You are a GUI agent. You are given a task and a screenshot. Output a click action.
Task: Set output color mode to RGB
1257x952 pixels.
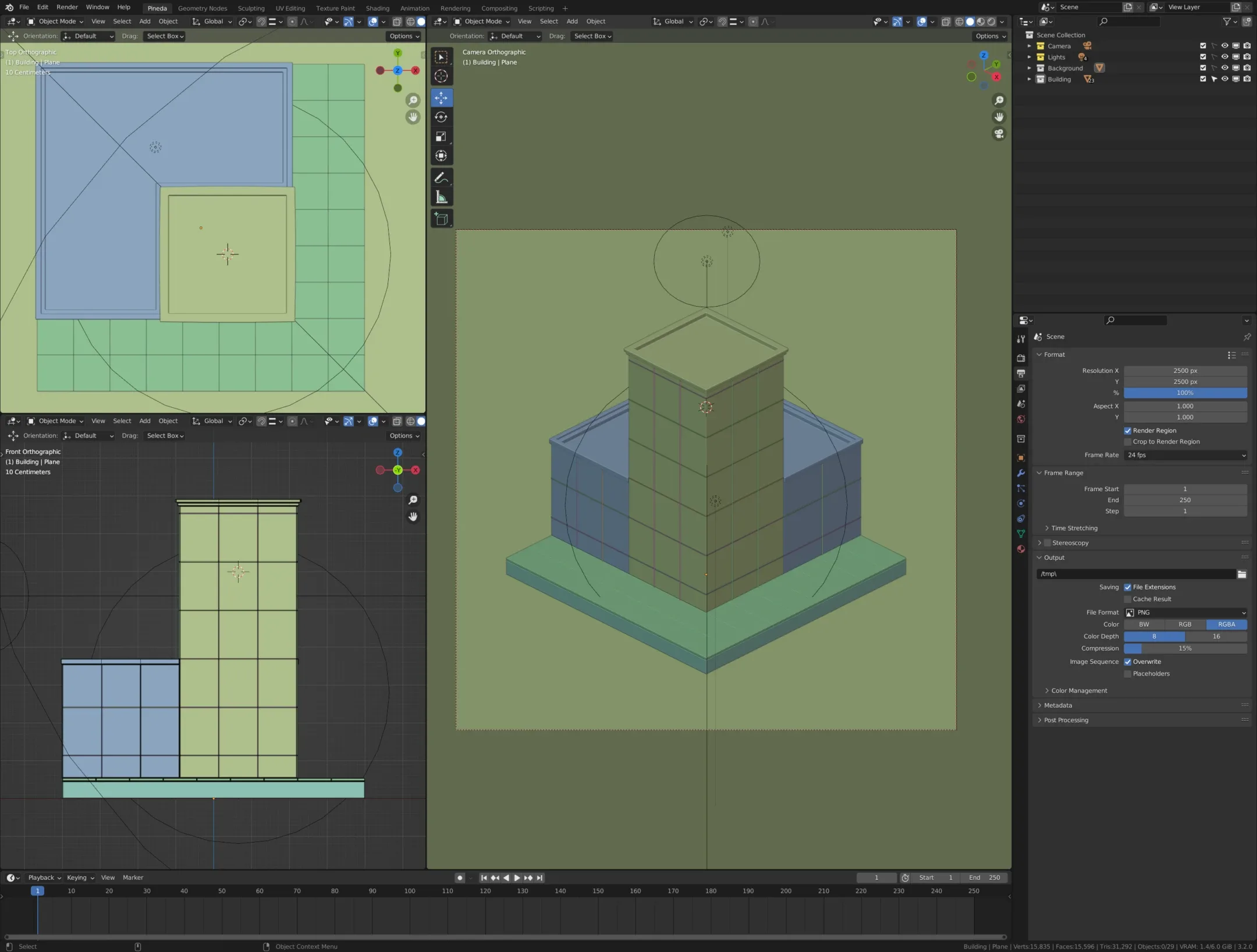(1185, 624)
